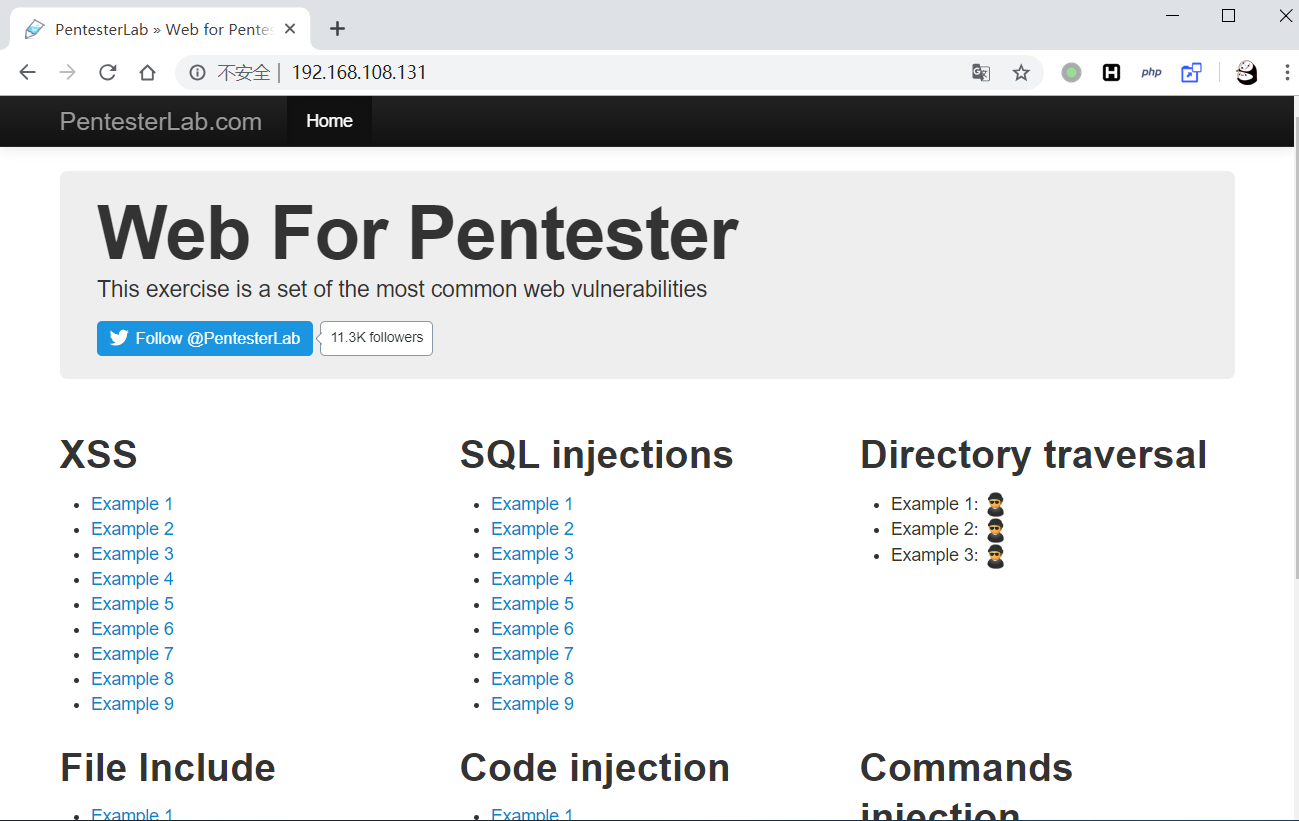Open SQL injections Example 5 link

(x=532, y=604)
